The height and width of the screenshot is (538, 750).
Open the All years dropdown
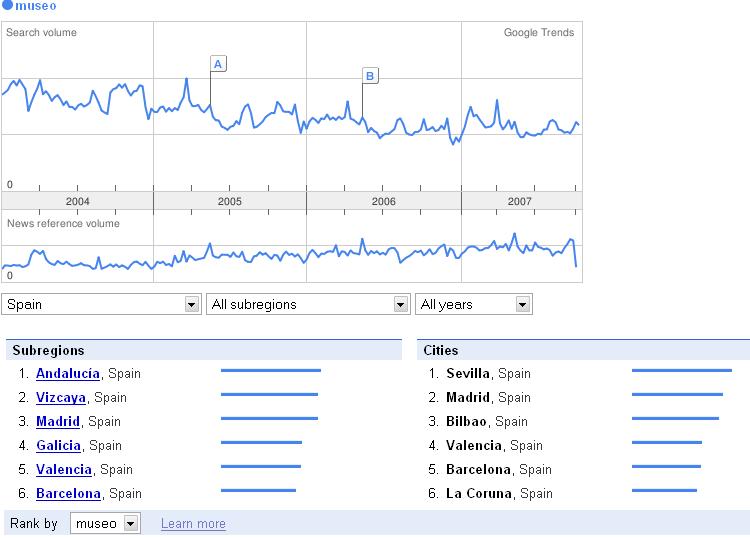(x=474, y=304)
